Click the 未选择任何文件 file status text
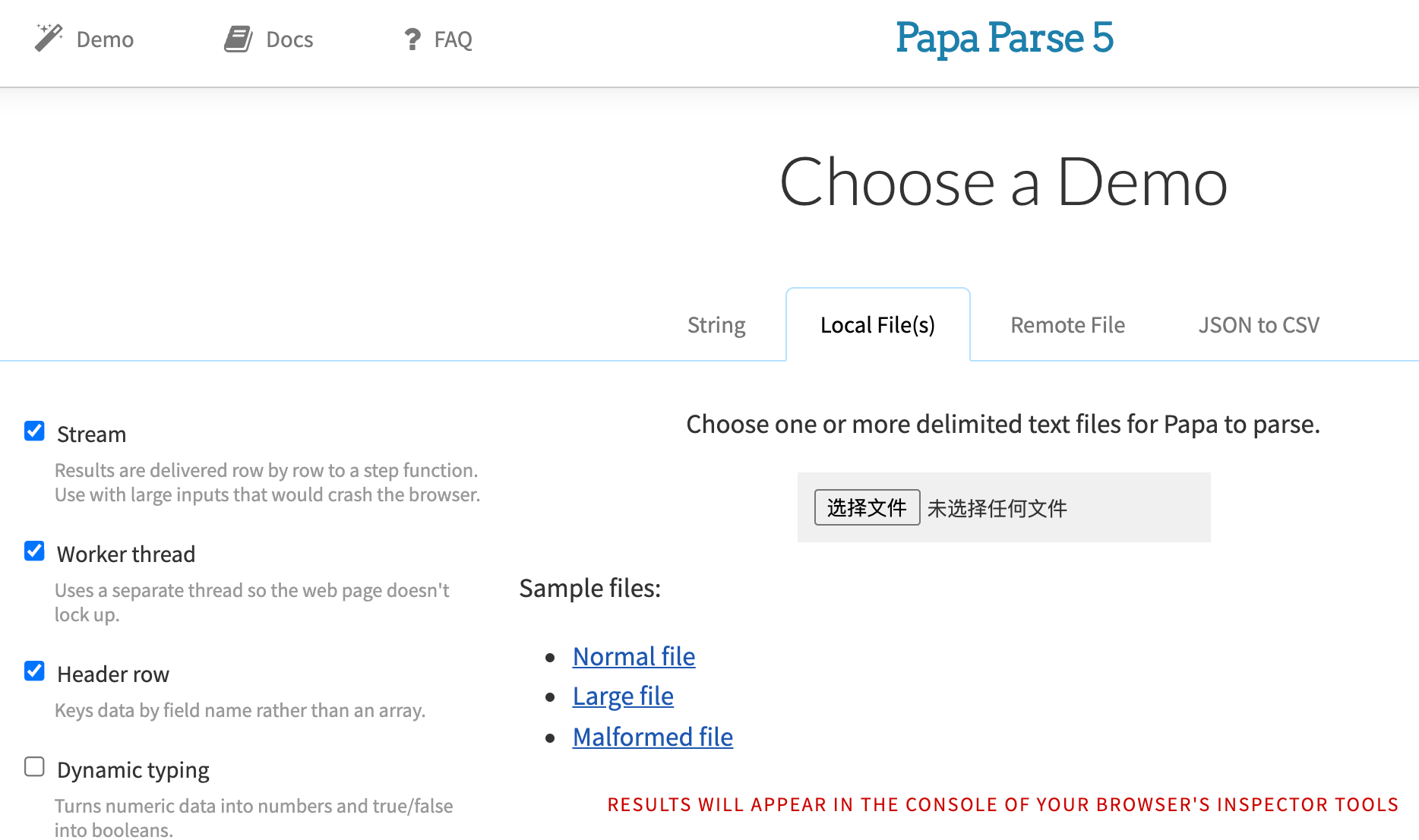 coord(997,508)
